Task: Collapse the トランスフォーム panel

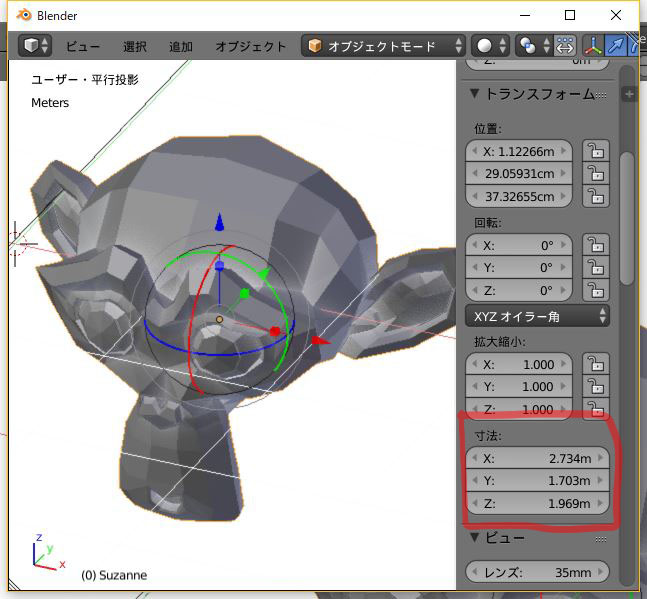Action: tap(475, 94)
